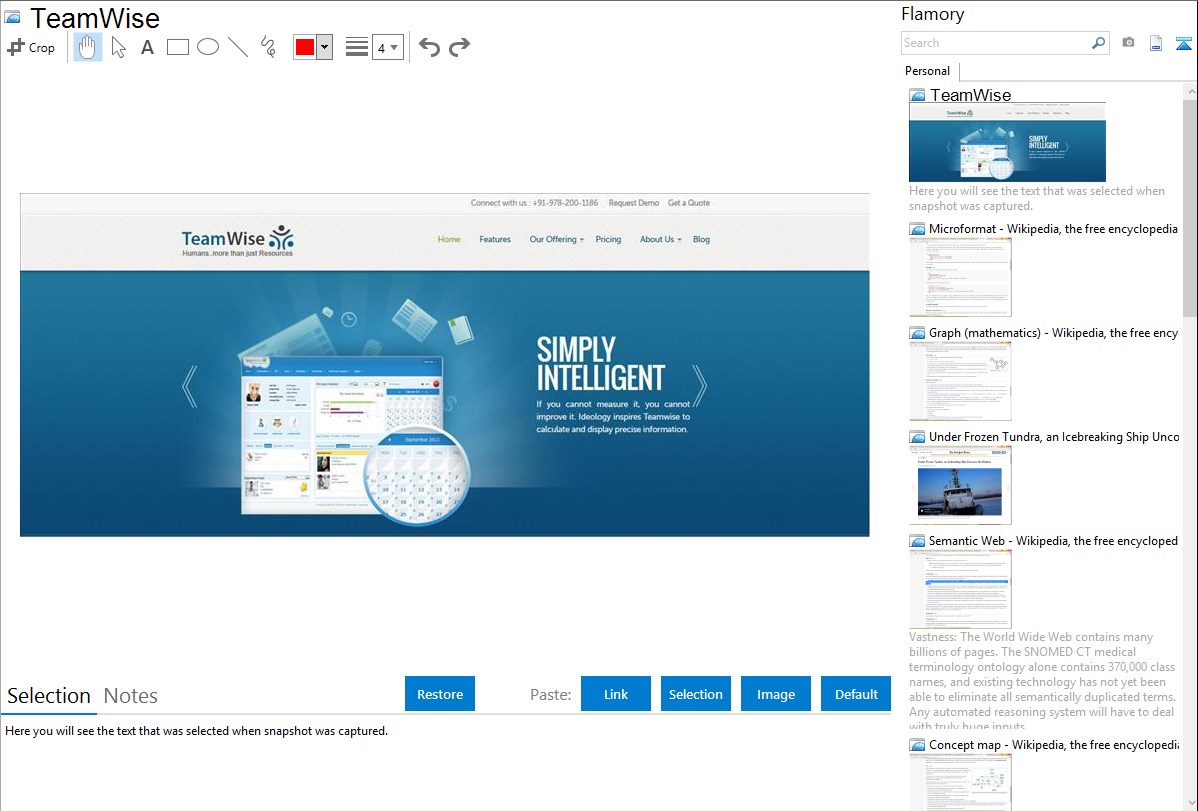Click the camera capture snapshot icon
Viewport: 1198px width, 811px height.
(1128, 43)
